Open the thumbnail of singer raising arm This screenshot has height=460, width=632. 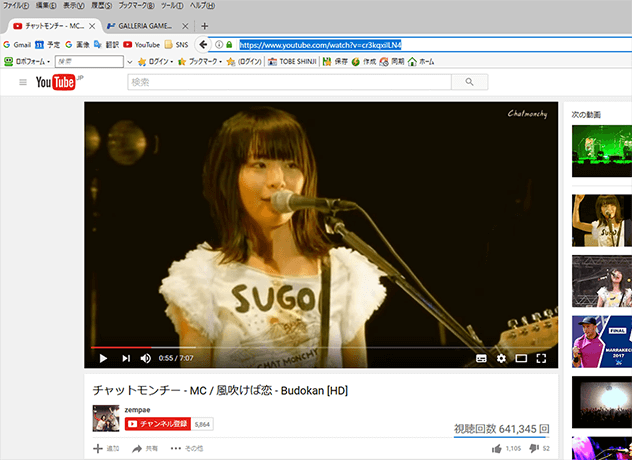point(602,221)
